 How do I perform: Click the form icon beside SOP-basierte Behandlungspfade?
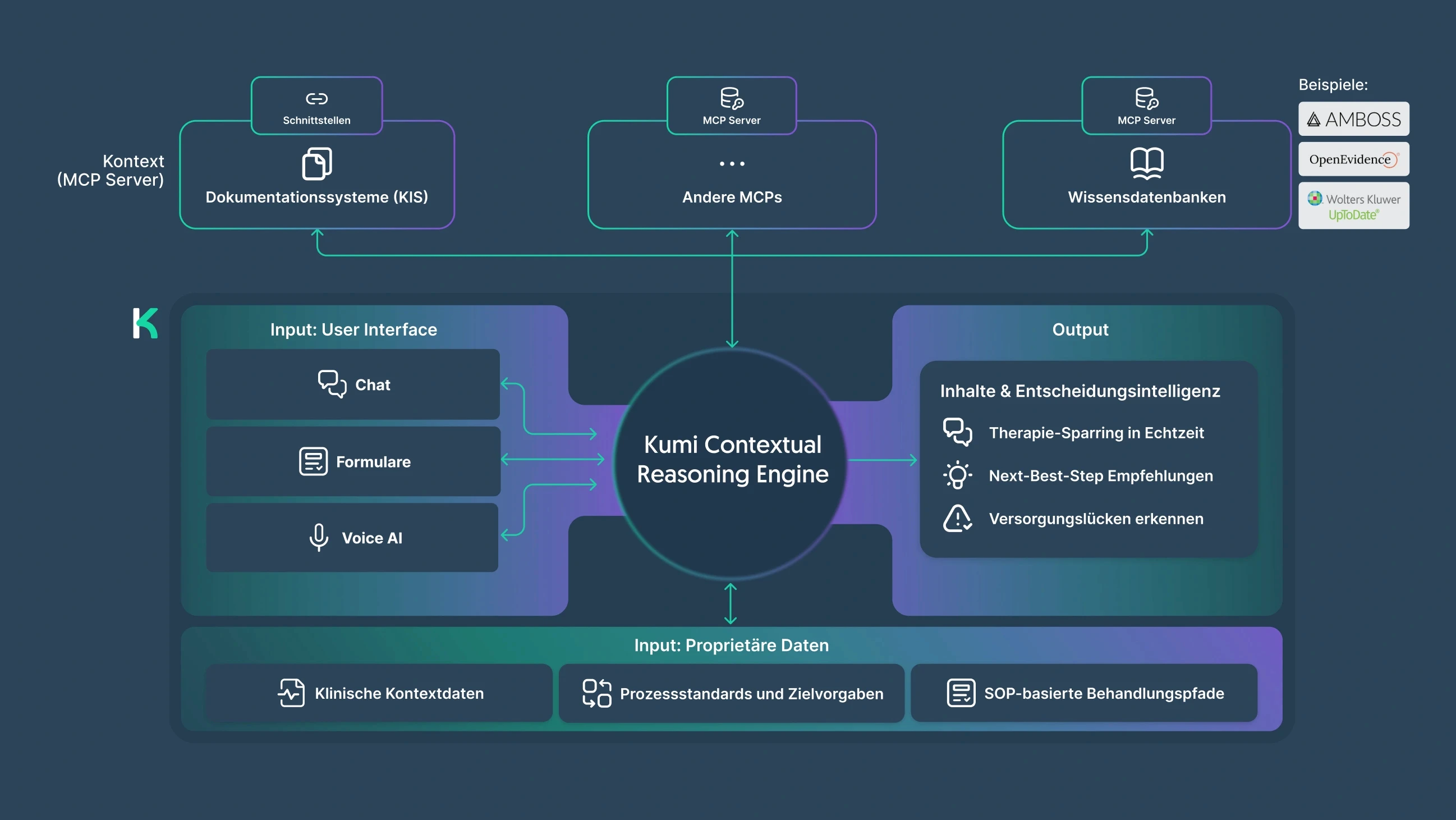coord(961,693)
